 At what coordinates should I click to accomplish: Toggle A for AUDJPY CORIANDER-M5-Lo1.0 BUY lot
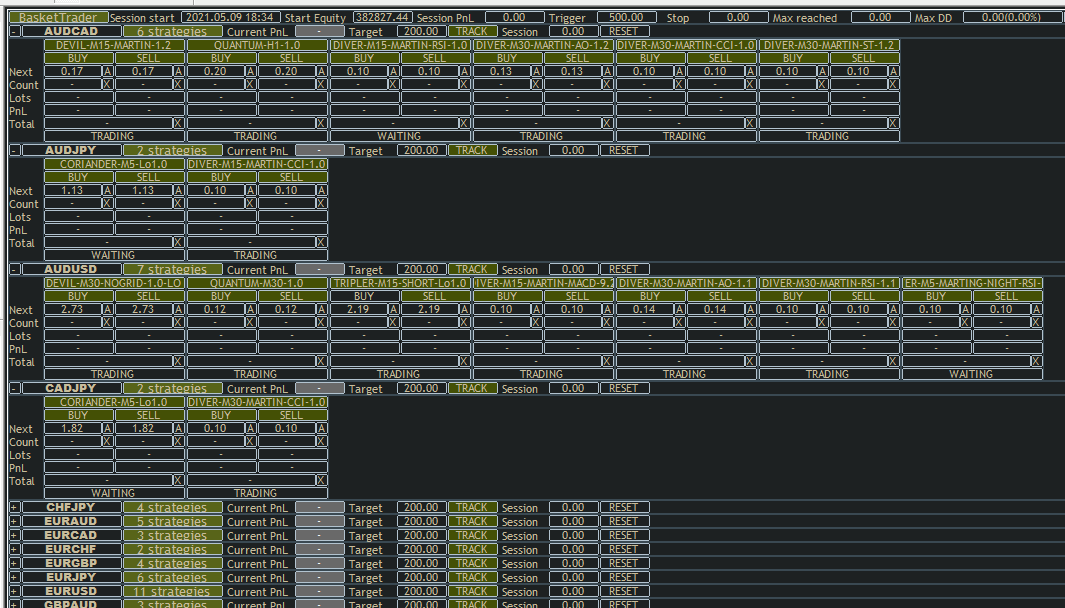107,190
